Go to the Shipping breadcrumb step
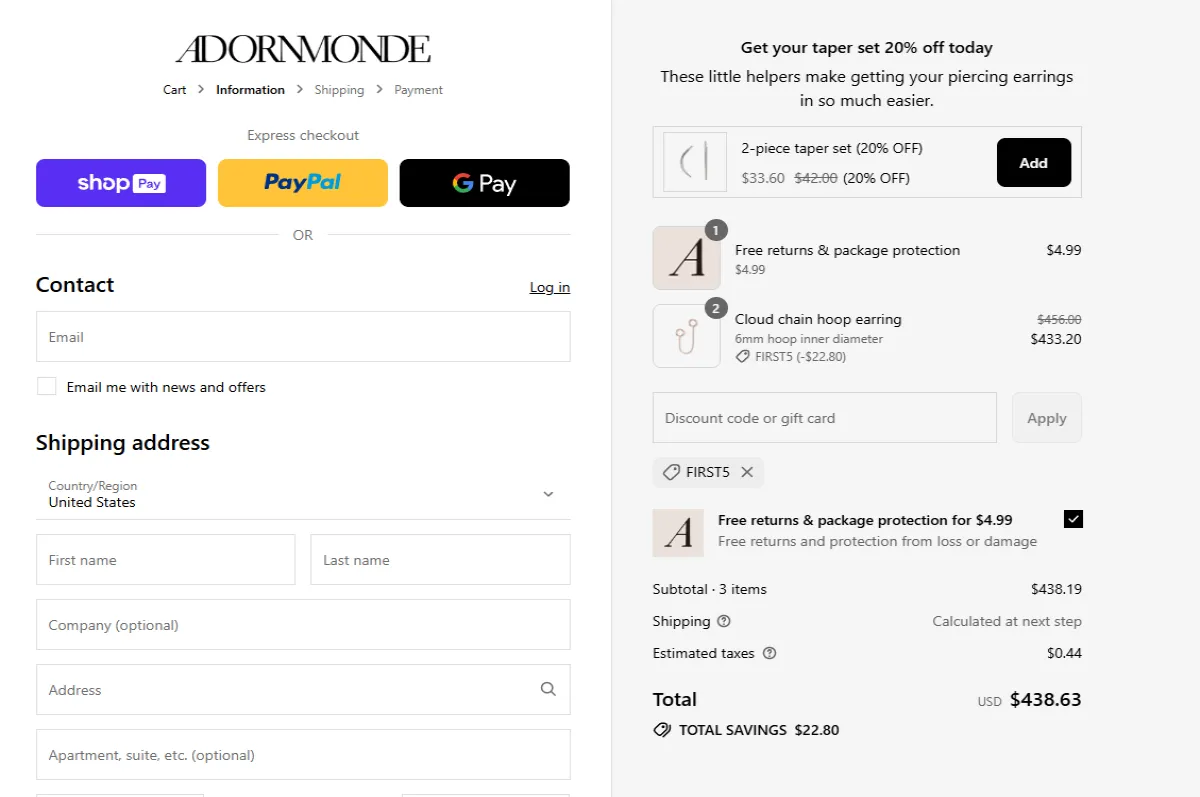 point(339,89)
